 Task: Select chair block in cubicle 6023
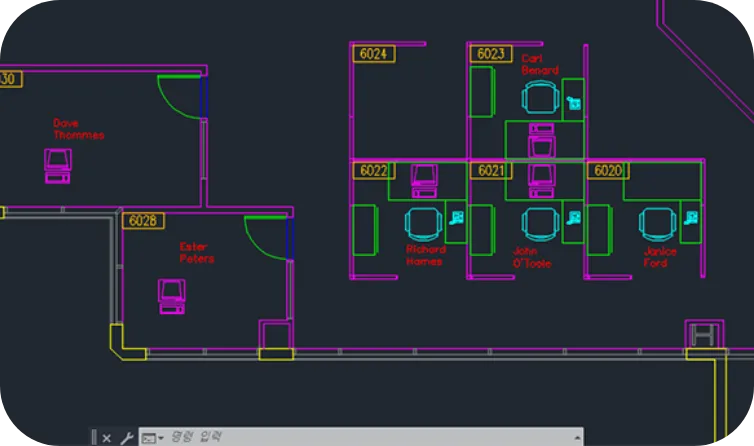tap(540, 98)
